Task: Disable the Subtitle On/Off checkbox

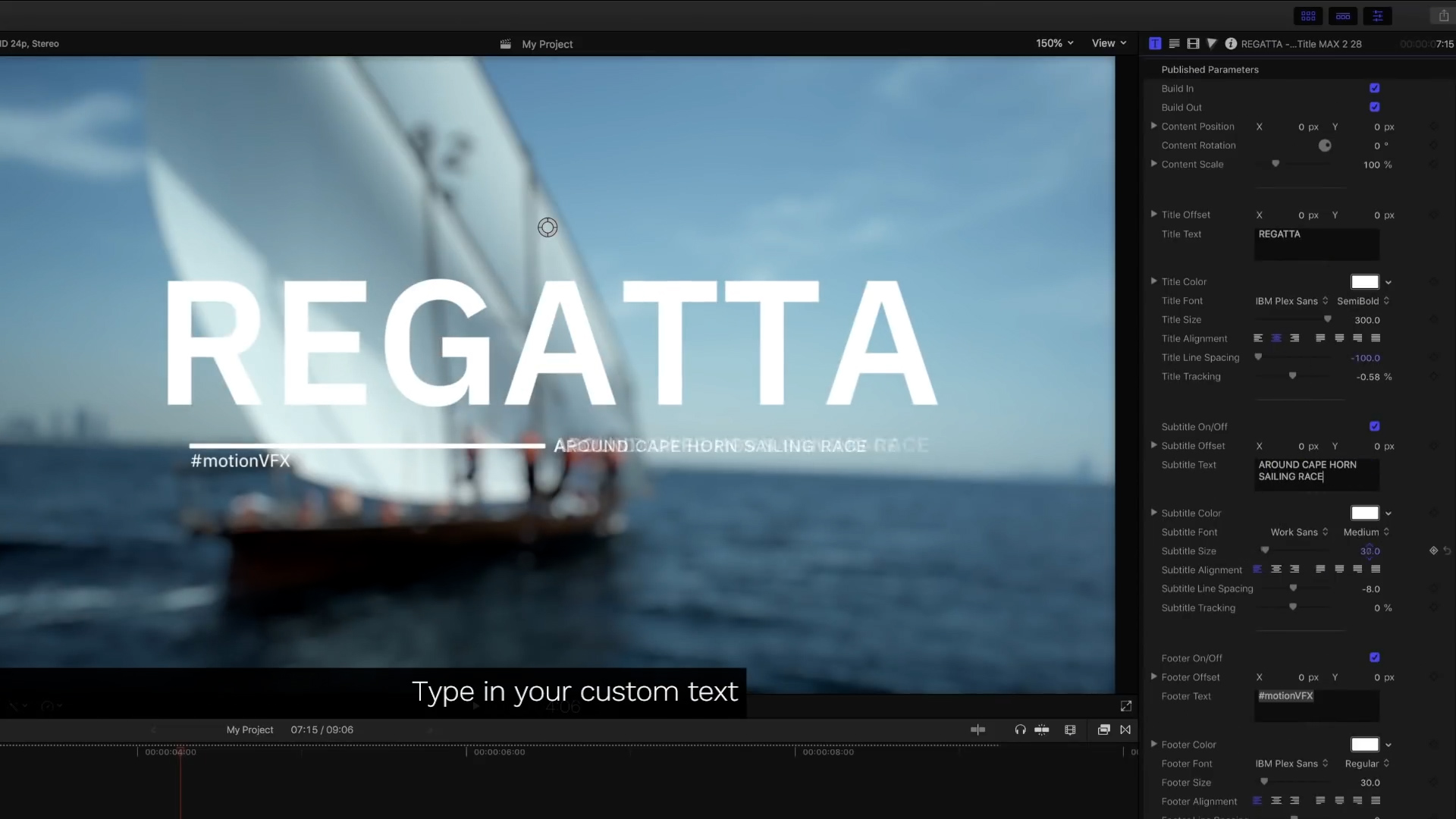Action: (x=1374, y=426)
